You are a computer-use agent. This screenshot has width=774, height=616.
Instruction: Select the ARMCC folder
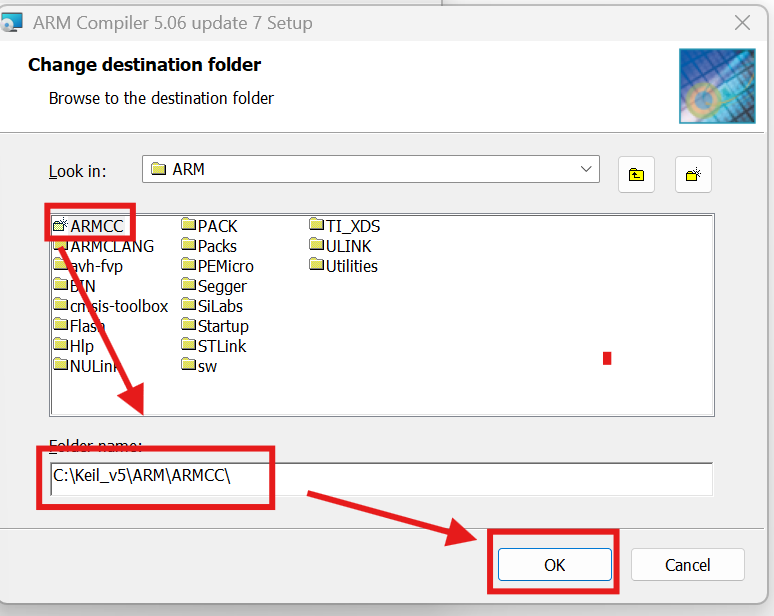point(88,226)
